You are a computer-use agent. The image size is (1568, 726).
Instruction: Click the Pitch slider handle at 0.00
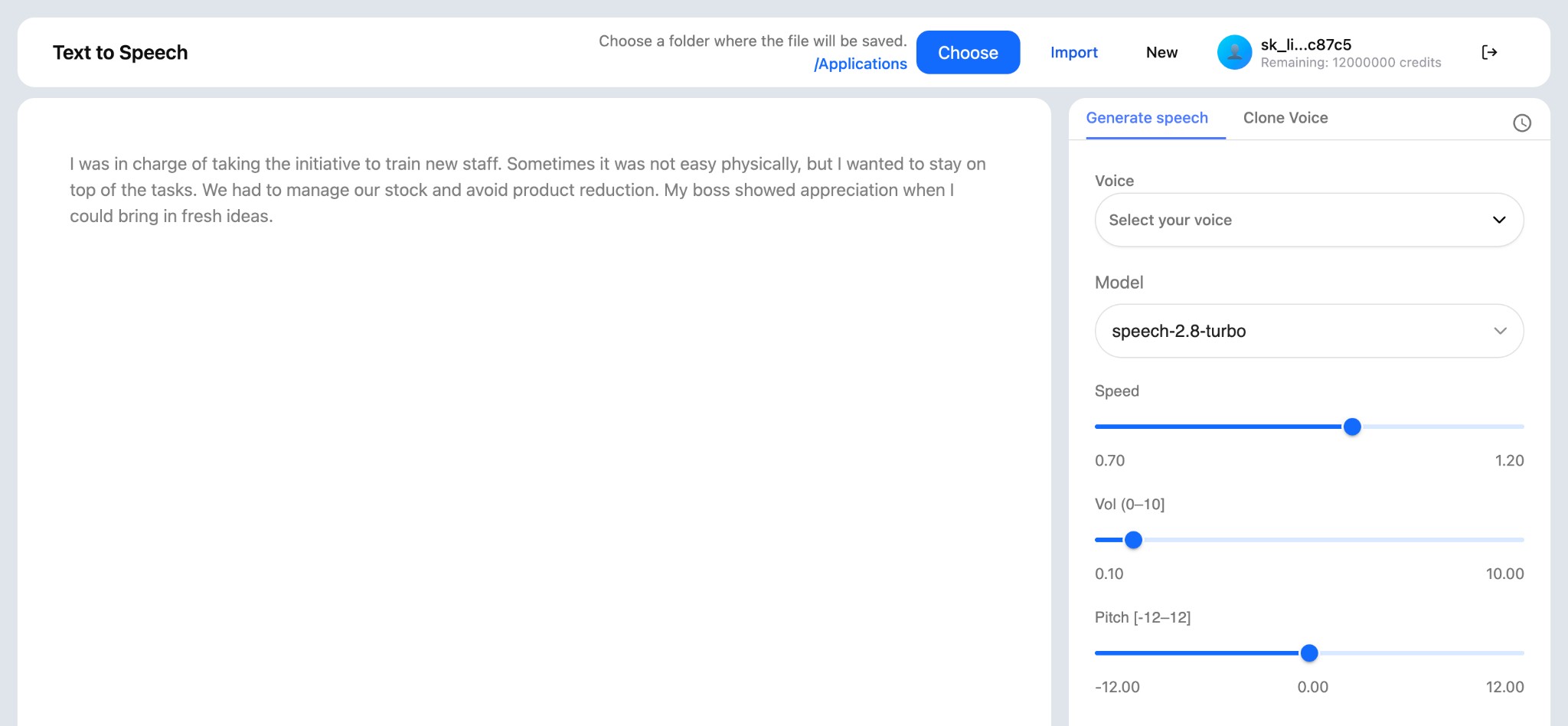pos(1311,652)
